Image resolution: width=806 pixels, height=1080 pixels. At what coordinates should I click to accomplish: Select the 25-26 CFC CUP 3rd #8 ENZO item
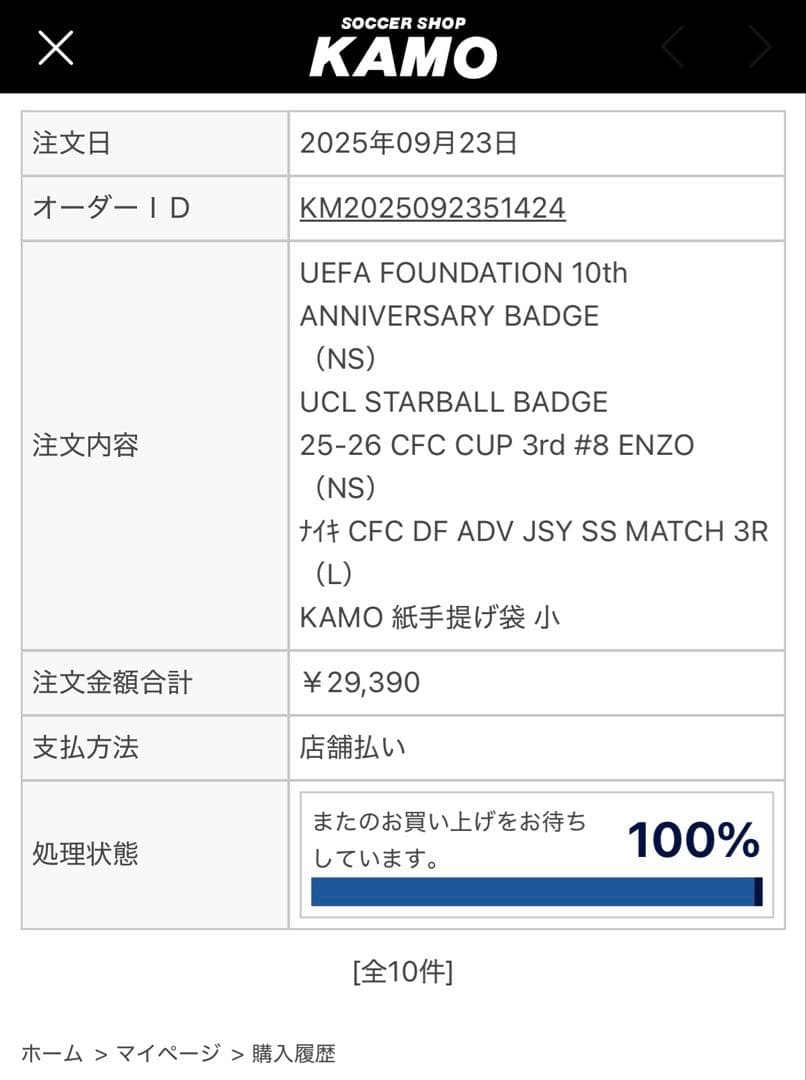click(x=496, y=445)
